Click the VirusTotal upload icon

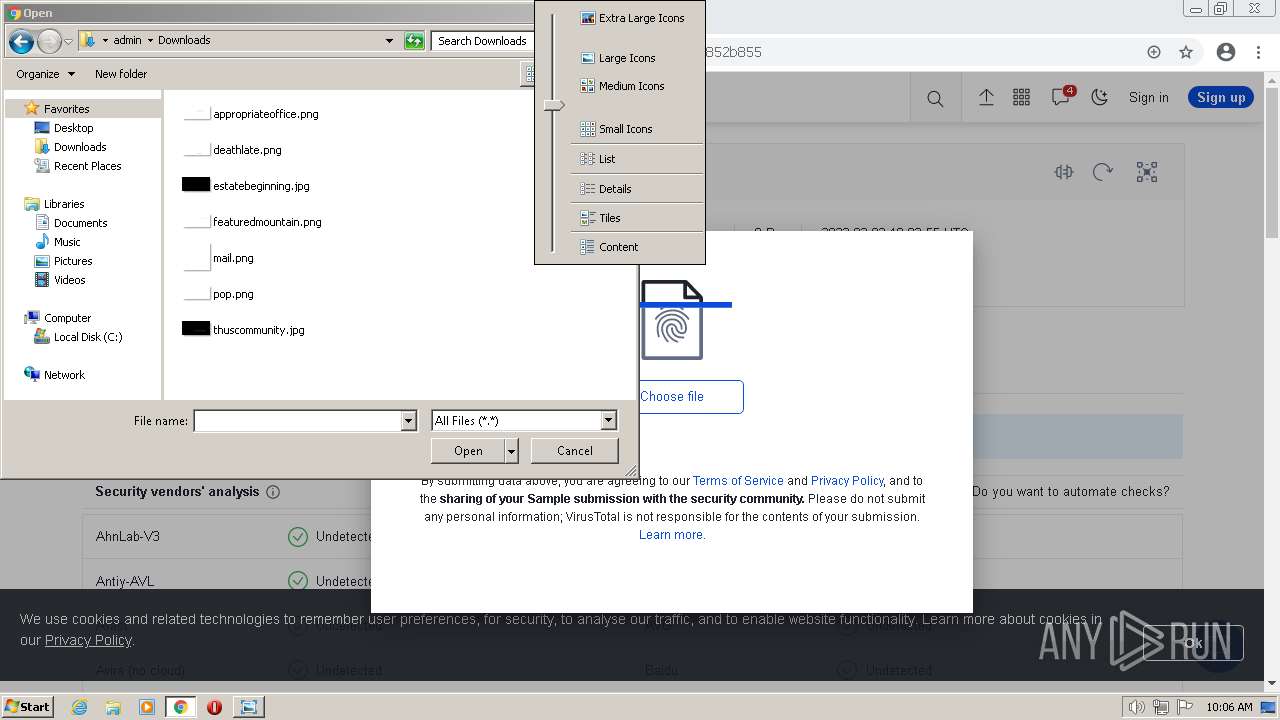click(x=986, y=97)
